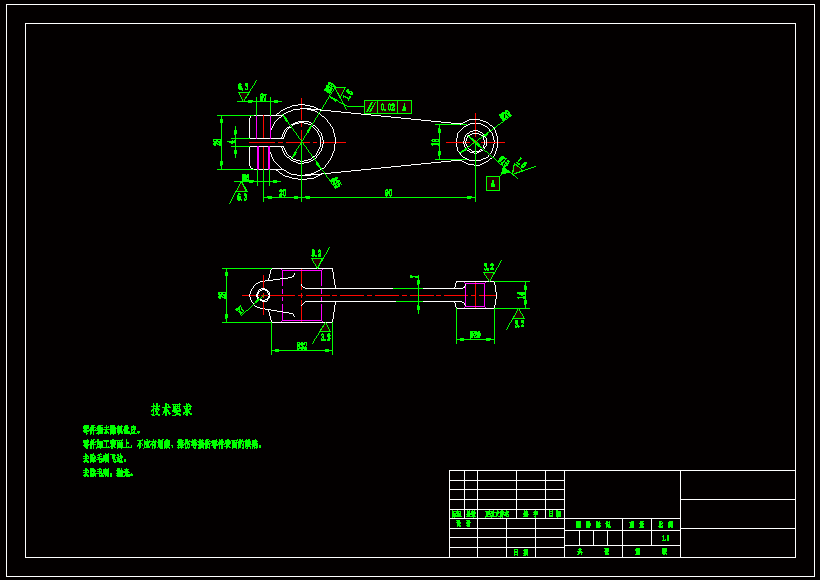Click the 1:1 scale cell in the title block
The width and height of the screenshot is (820, 580).
coord(666,538)
